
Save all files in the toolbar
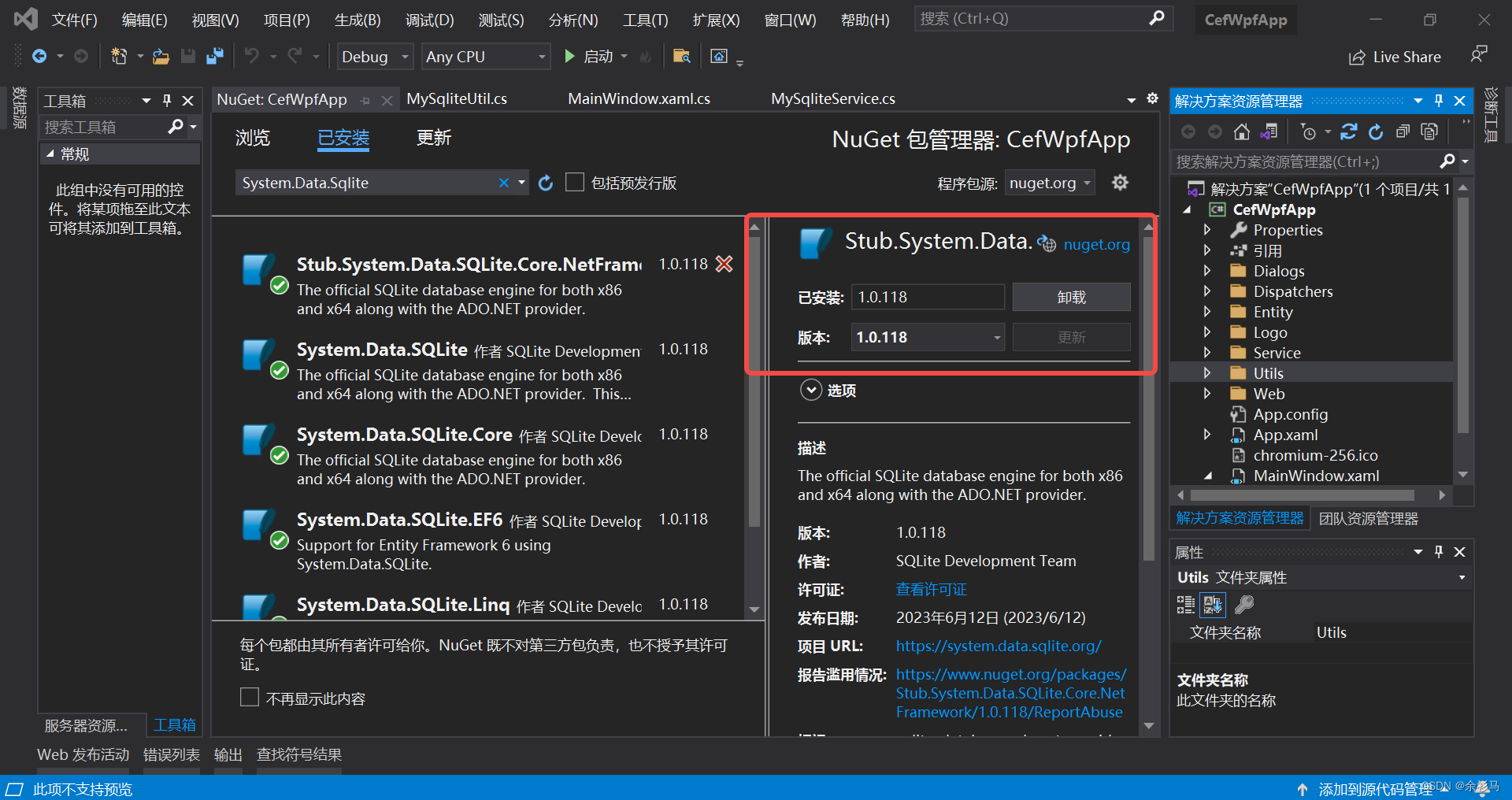point(214,56)
